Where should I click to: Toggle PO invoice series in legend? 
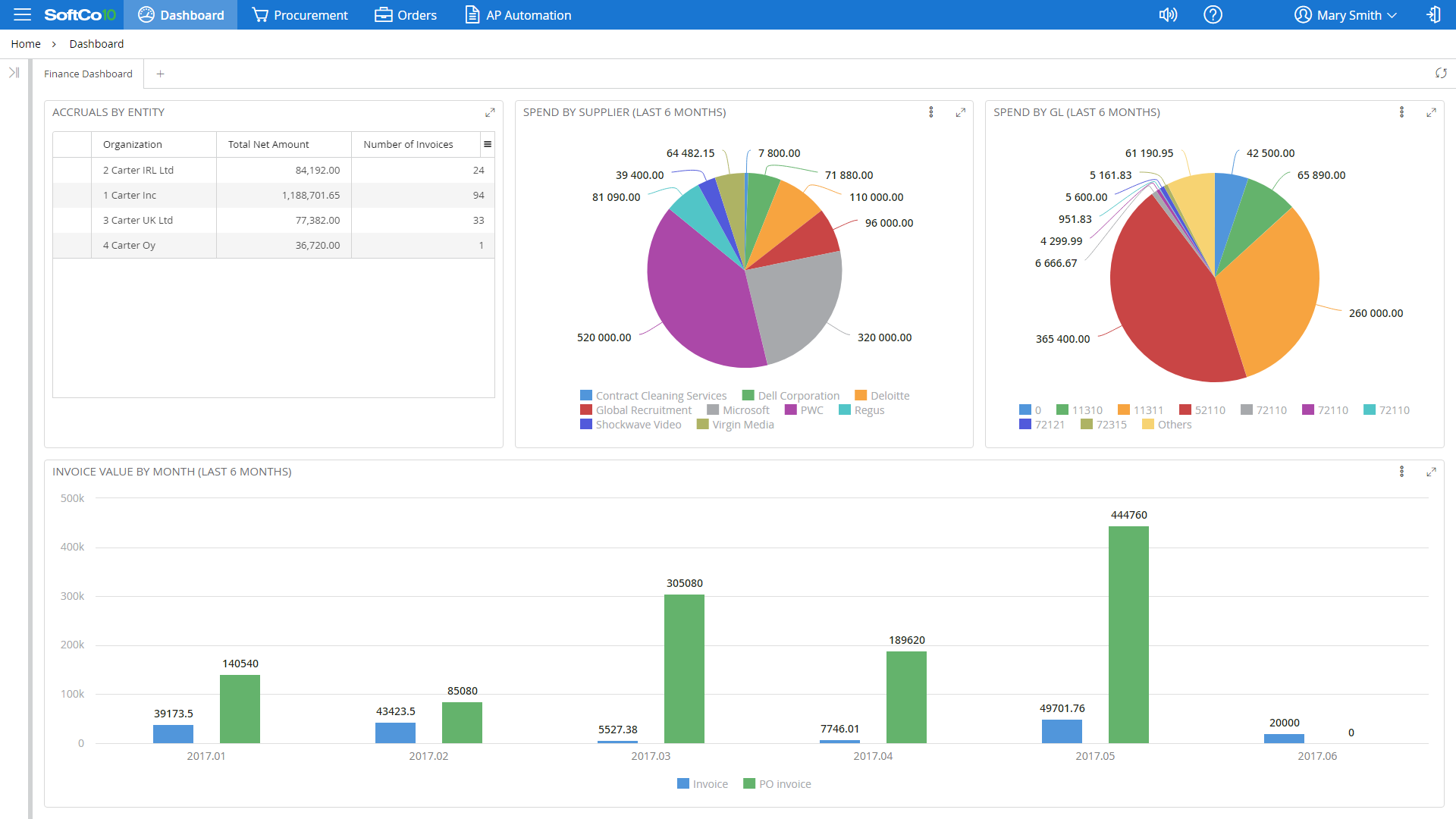click(784, 784)
